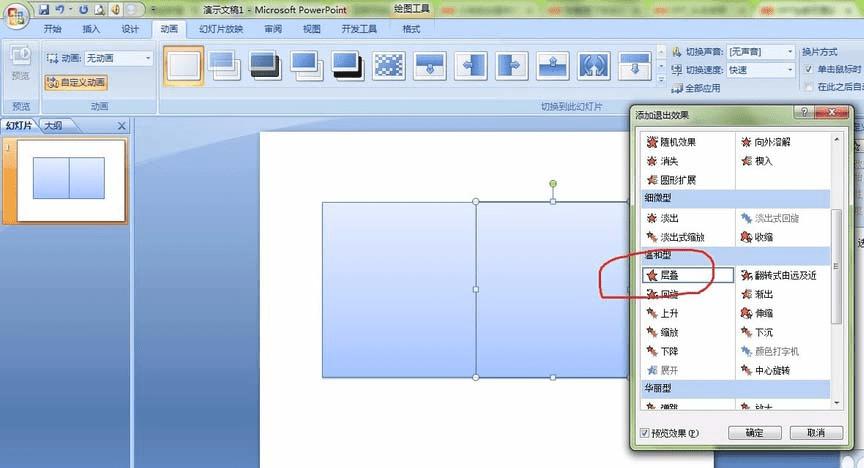864x468 pixels.
Task: Choose the 淡出式缩放 exit effect
Action: tap(675, 237)
